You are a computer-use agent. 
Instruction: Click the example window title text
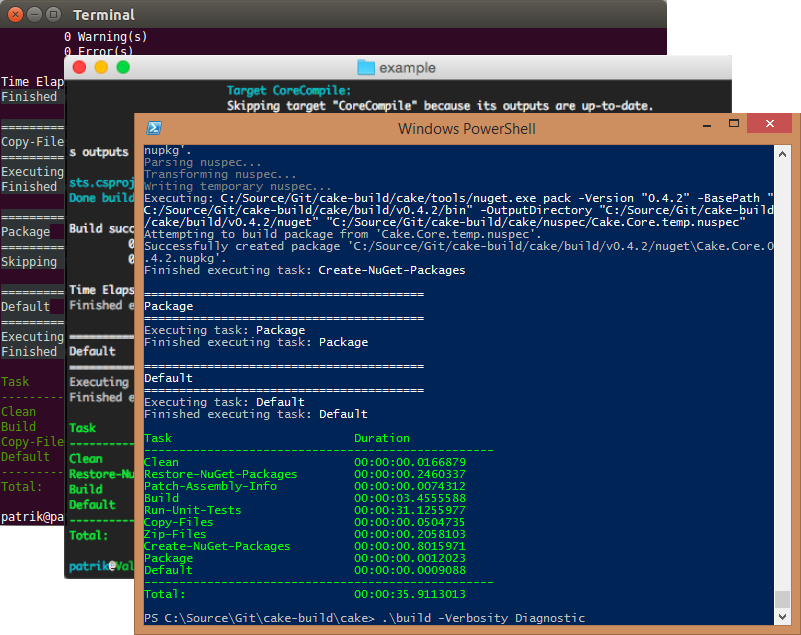pyautogui.click(x=407, y=68)
